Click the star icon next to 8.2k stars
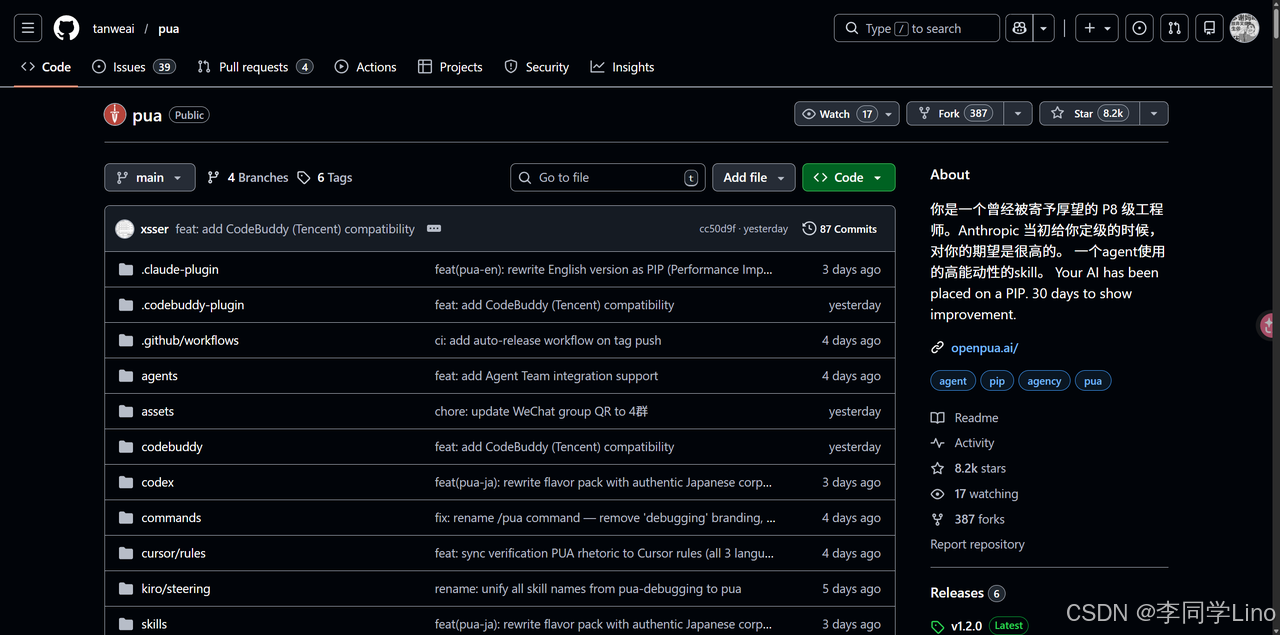 click(937, 468)
